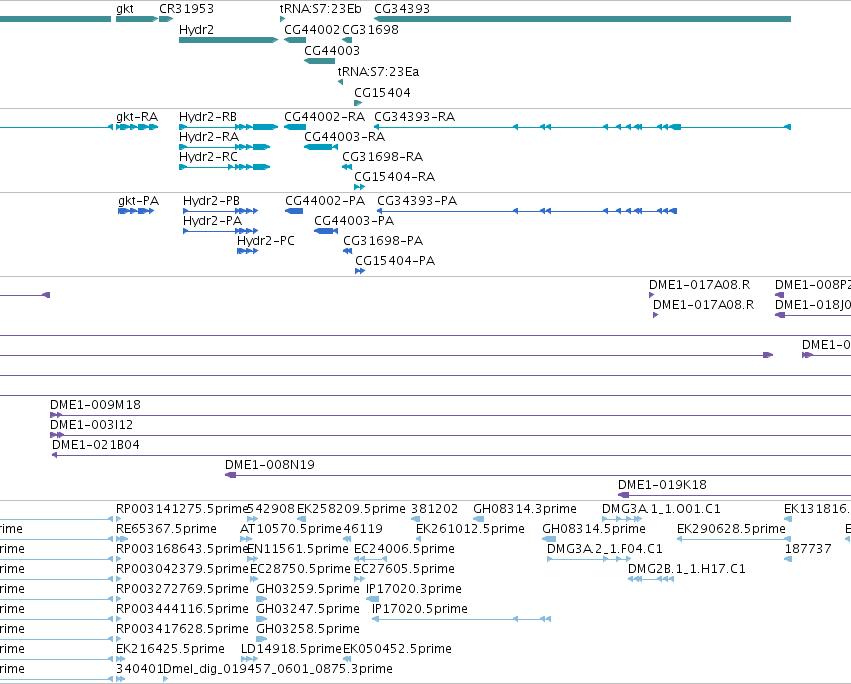Select RE65367.5prime EST label
851x684 pixels.
point(167,529)
